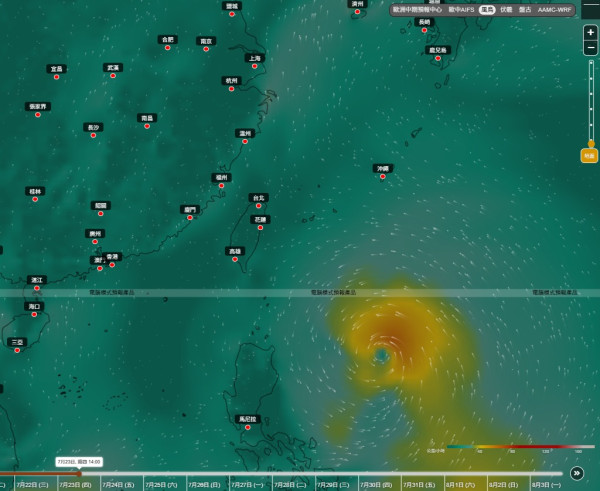Open the dark panel toggle top-right corner

(590, 8)
